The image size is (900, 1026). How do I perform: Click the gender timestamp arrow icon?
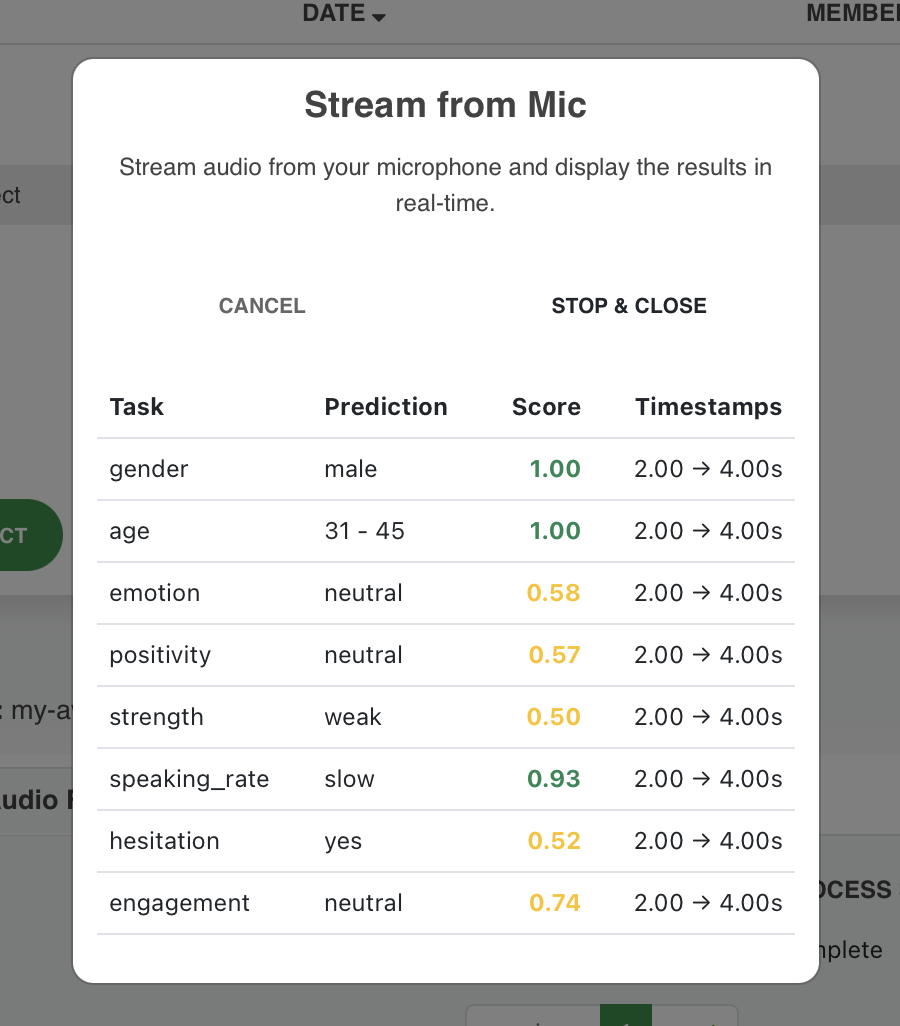click(701, 469)
